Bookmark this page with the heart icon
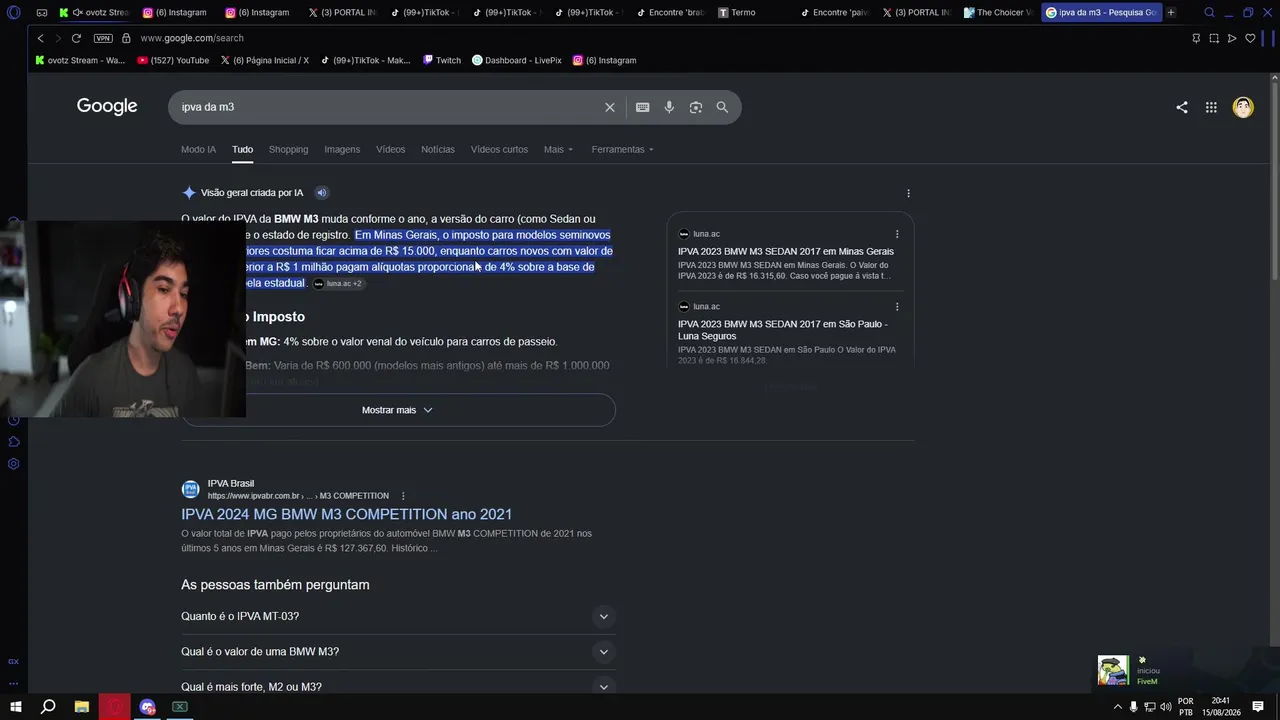 point(1250,38)
